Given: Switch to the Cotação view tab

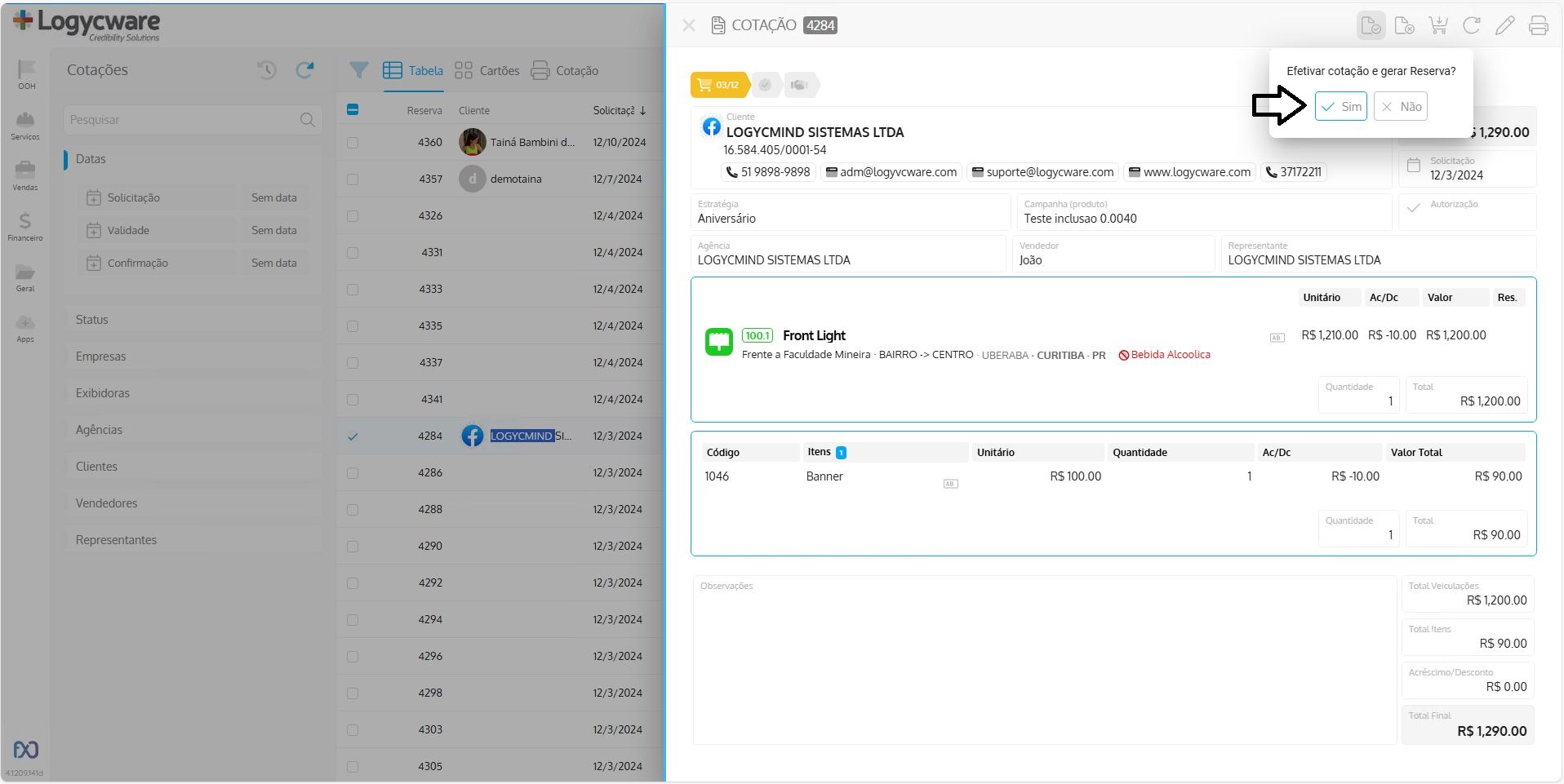Looking at the screenshot, I should click(x=565, y=70).
